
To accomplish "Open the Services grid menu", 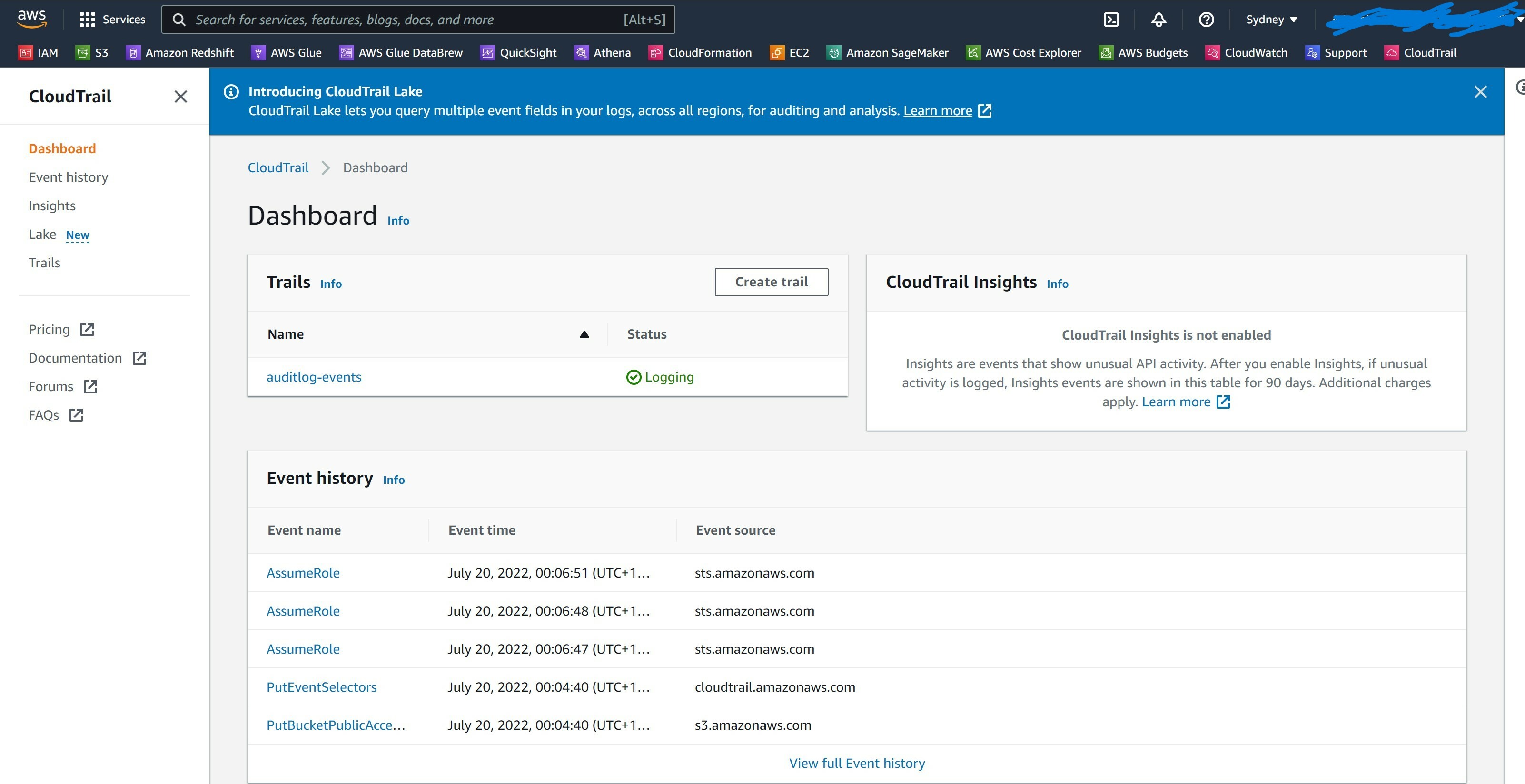I will pyautogui.click(x=112, y=20).
